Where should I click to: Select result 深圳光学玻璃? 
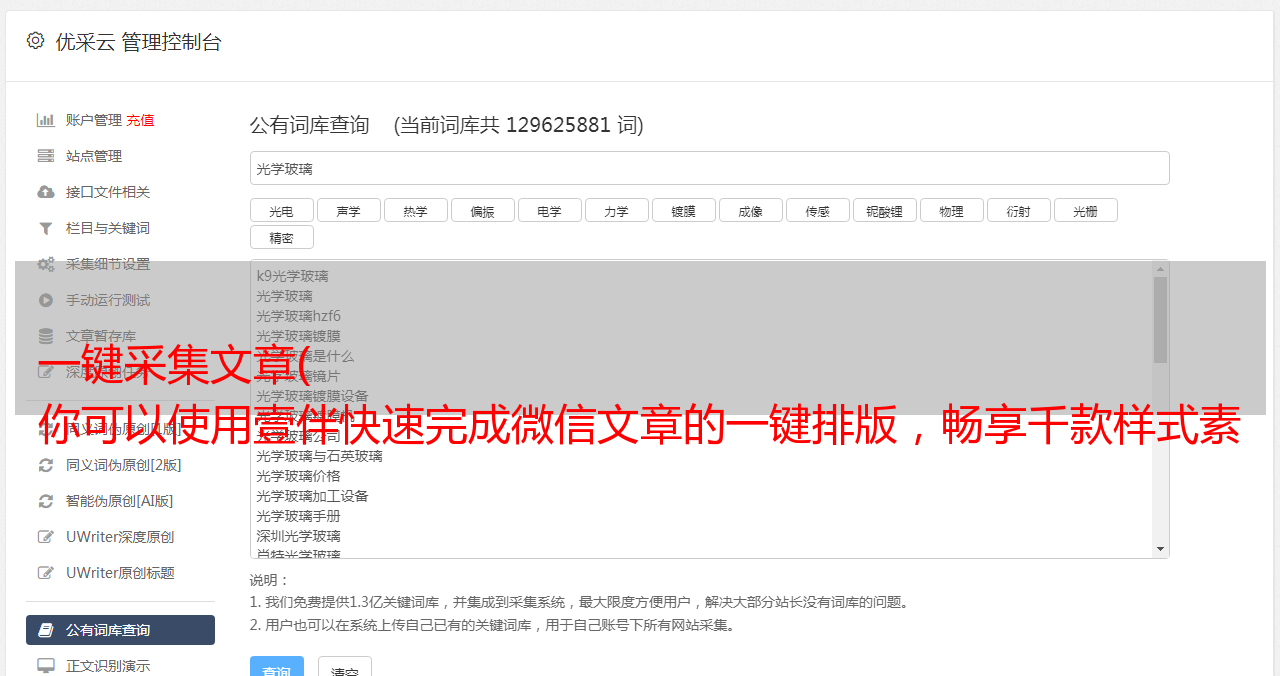tap(298, 536)
